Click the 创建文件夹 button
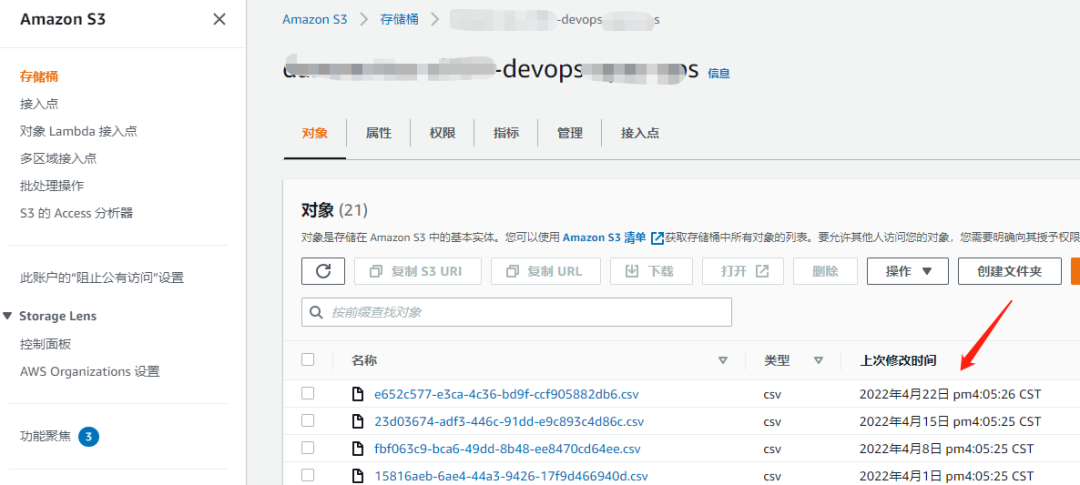1080x485 pixels. pyautogui.click(x=1009, y=271)
